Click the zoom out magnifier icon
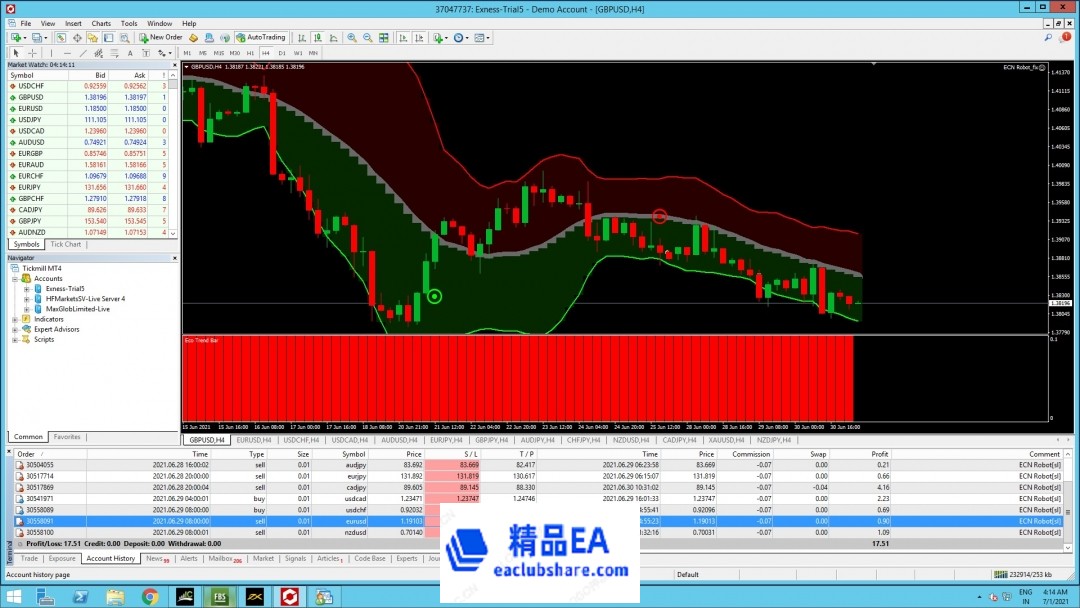 click(x=368, y=38)
